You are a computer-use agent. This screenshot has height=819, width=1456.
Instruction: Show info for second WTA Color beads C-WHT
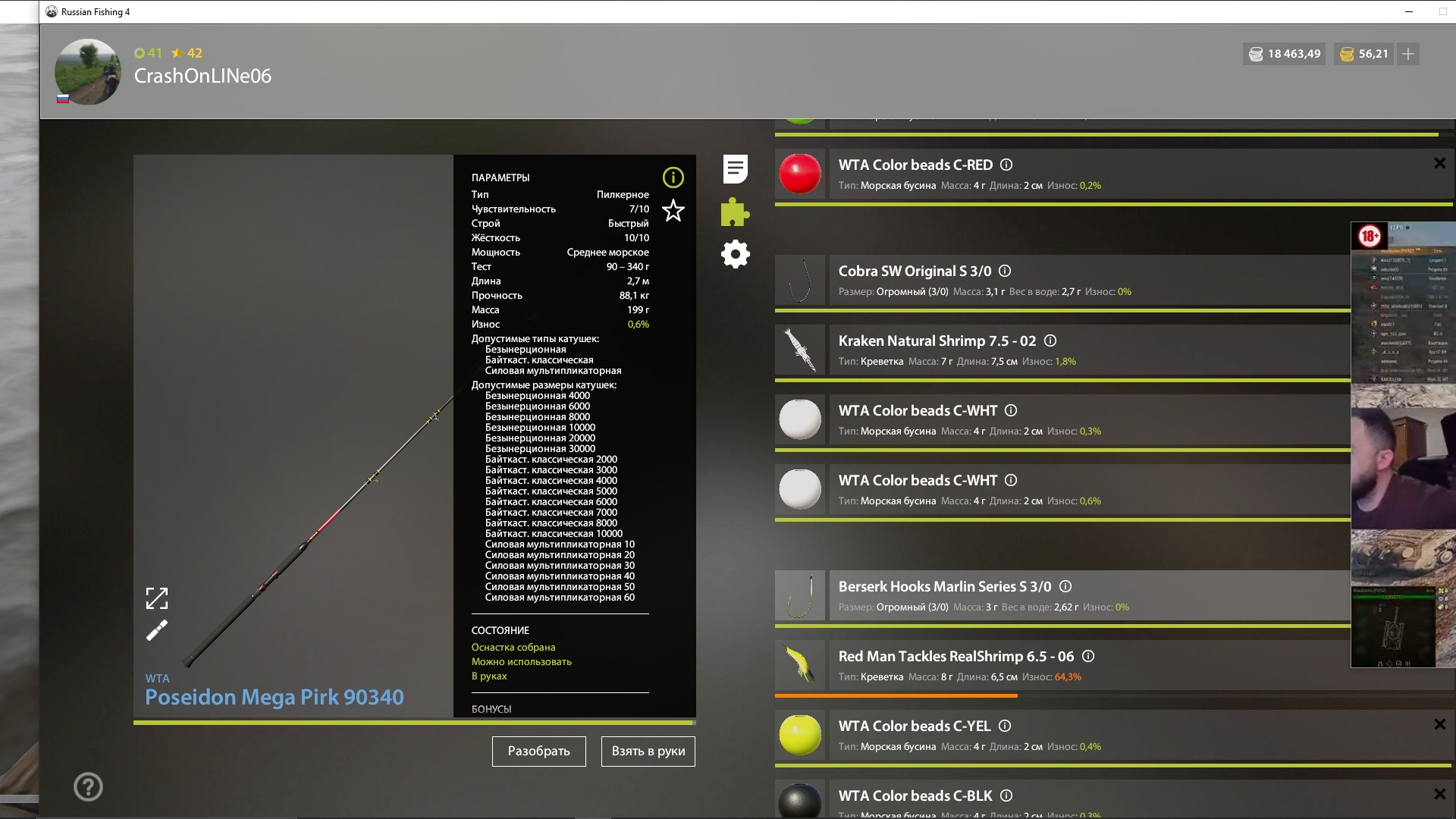[x=1011, y=480]
